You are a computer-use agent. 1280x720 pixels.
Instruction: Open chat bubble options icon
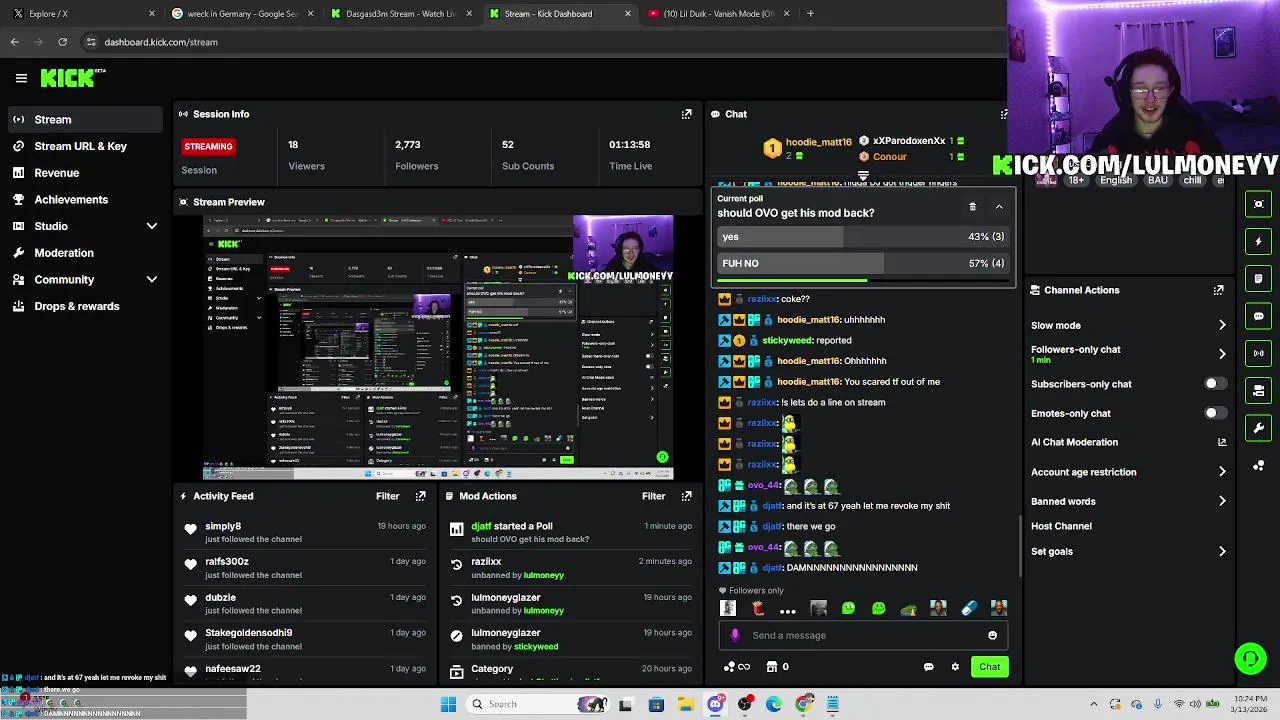pos(928,667)
